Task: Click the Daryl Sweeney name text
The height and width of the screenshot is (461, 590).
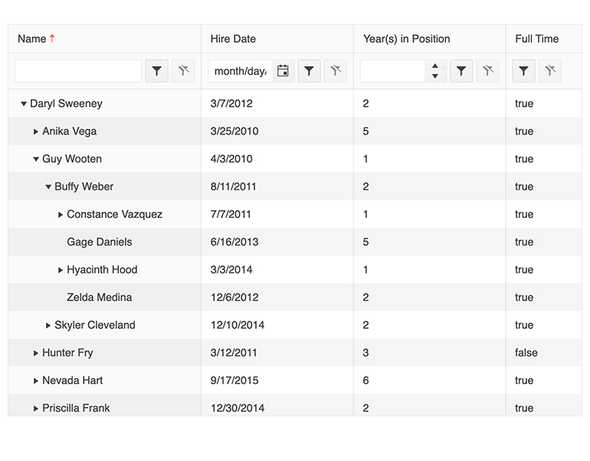Action: tap(66, 103)
